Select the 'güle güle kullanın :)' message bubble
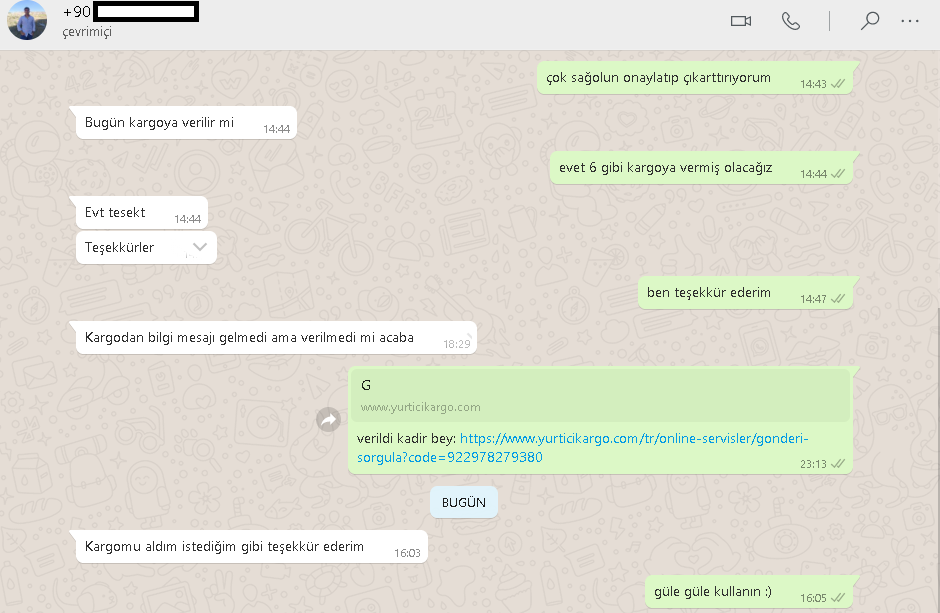Image resolution: width=940 pixels, height=613 pixels. click(x=749, y=592)
